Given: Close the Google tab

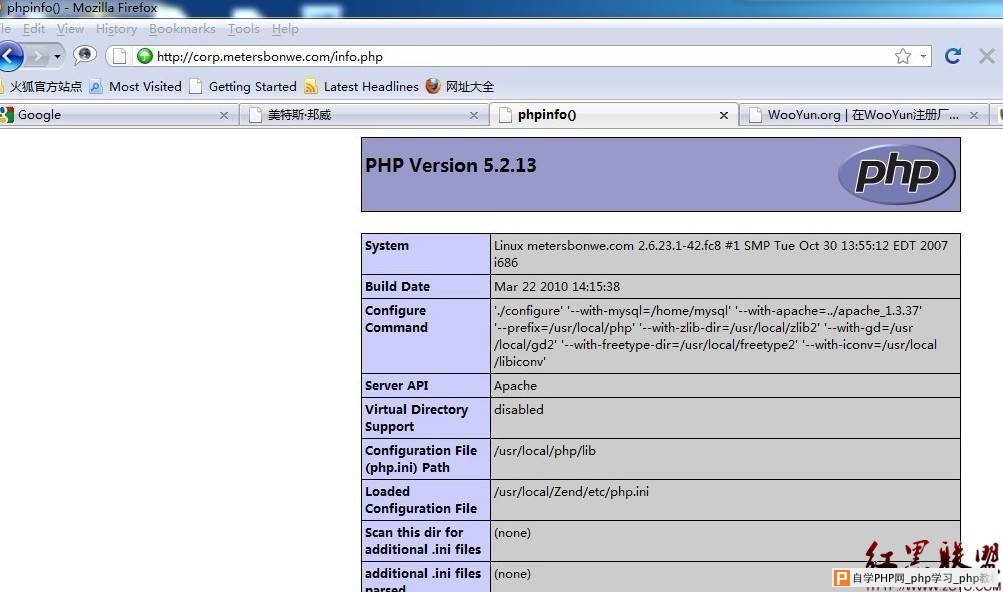Looking at the screenshot, I should point(224,115).
